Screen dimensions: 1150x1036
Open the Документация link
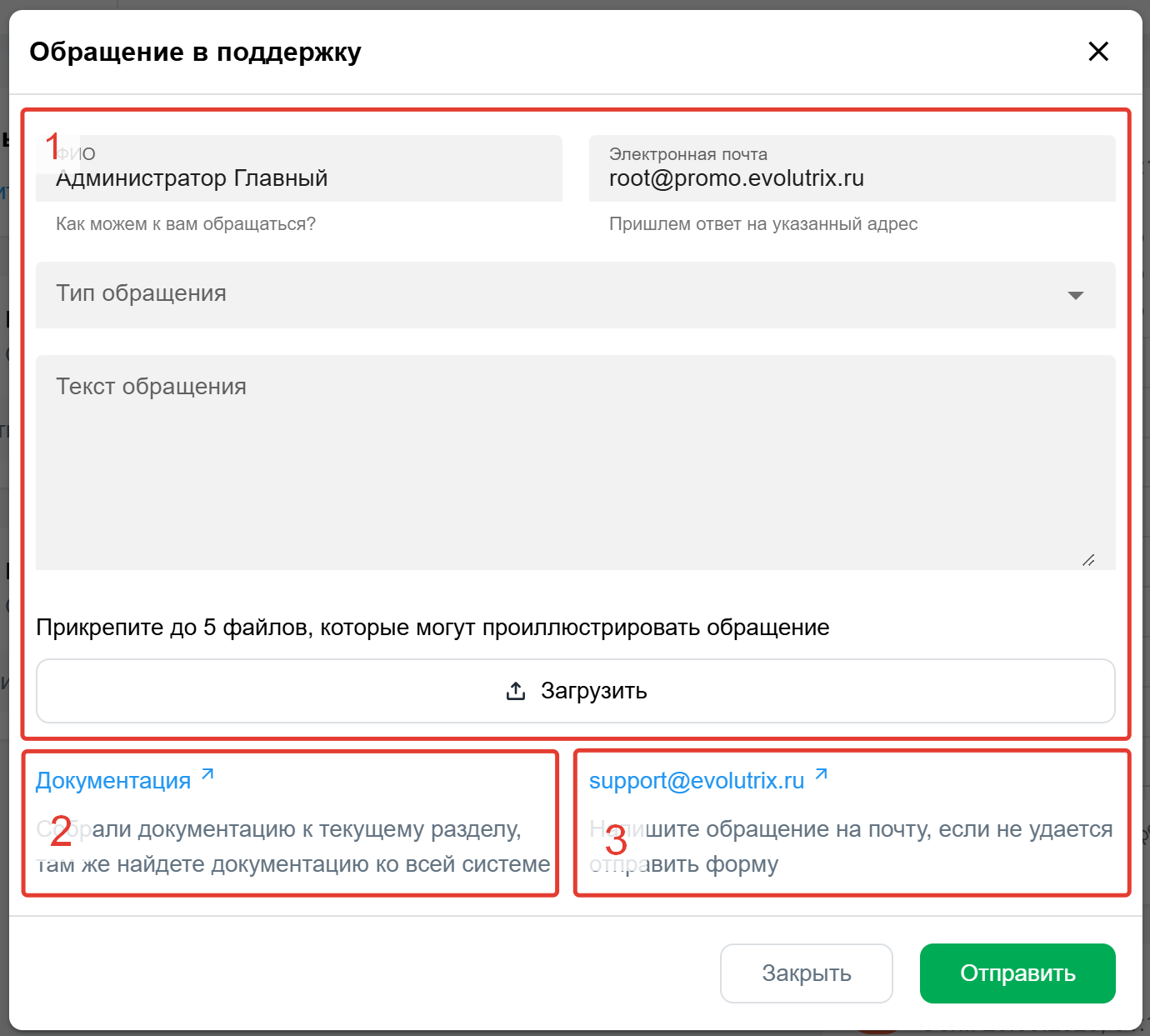pyautogui.click(x=113, y=781)
